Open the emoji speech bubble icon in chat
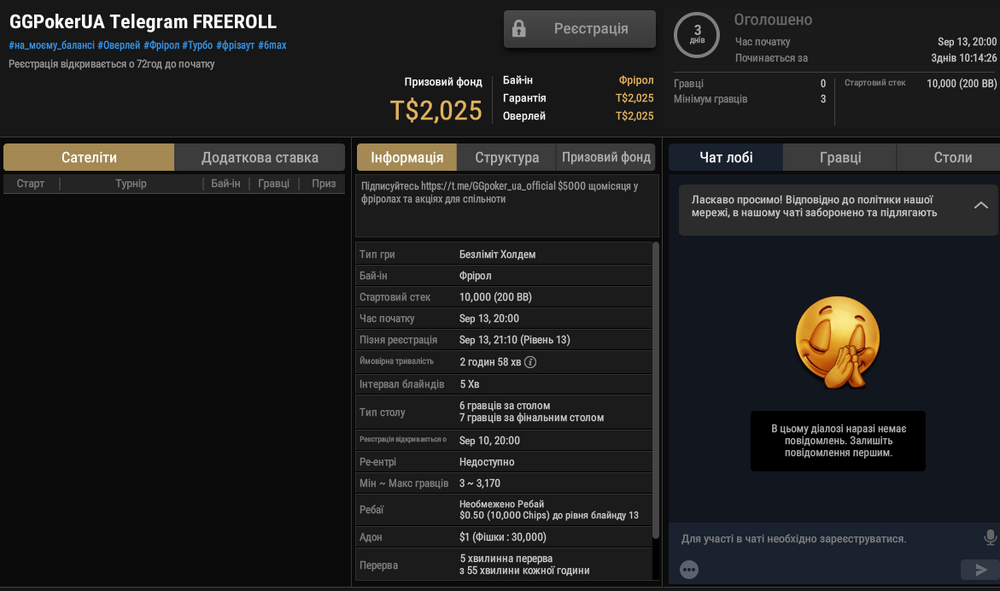 coord(689,569)
